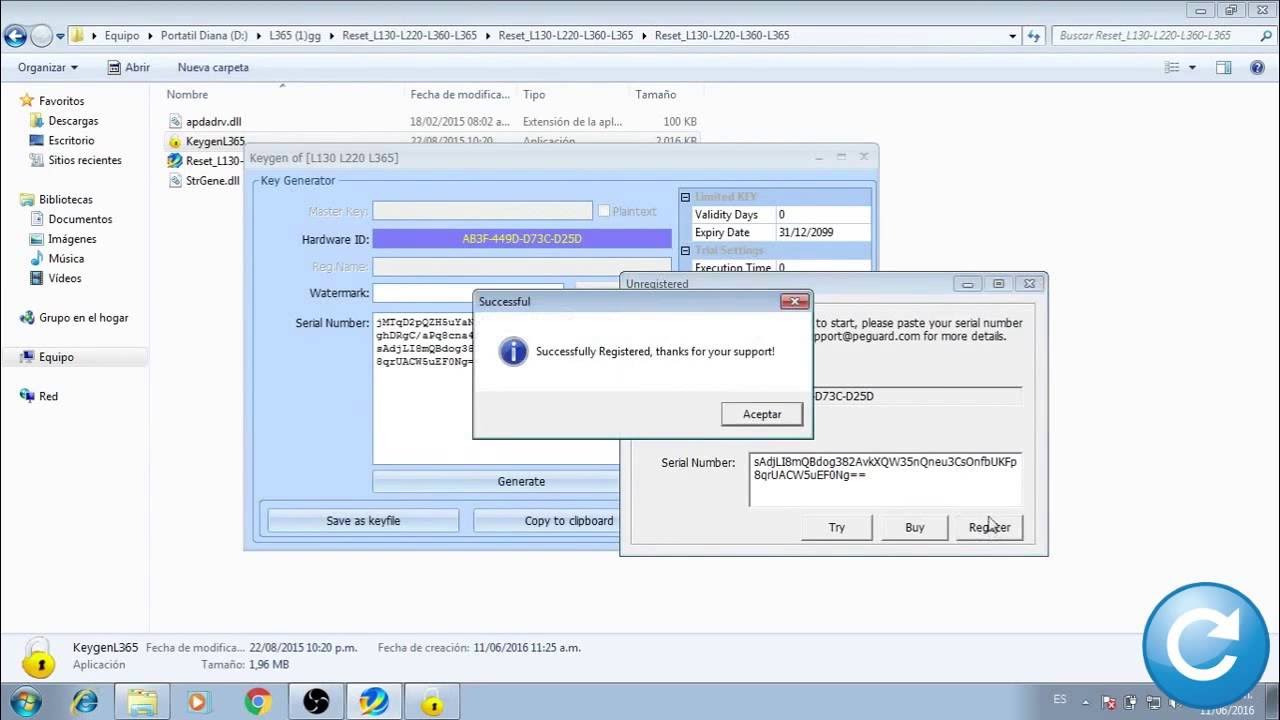The width and height of the screenshot is (1280, 720).
Task: Go forward in Explorer navigation
Action: pos(41,36)
